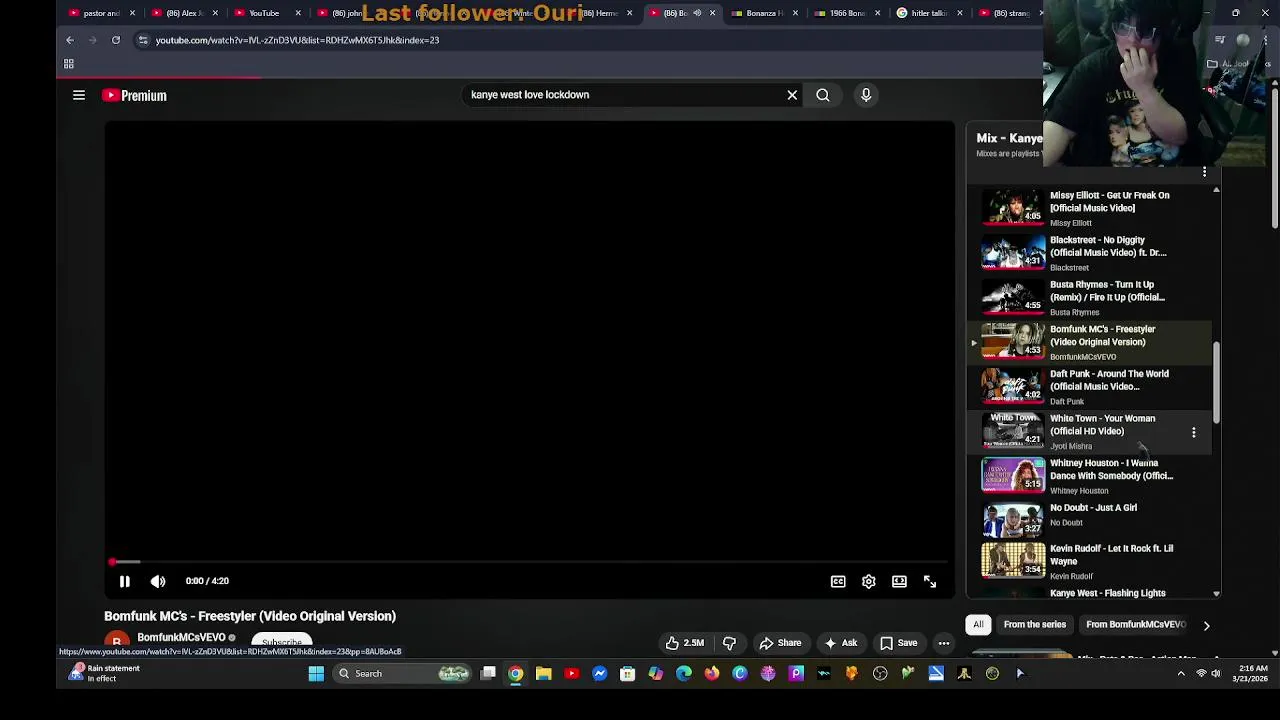
Task: Save the video to a playlist
Action: (x=898, y=643)
